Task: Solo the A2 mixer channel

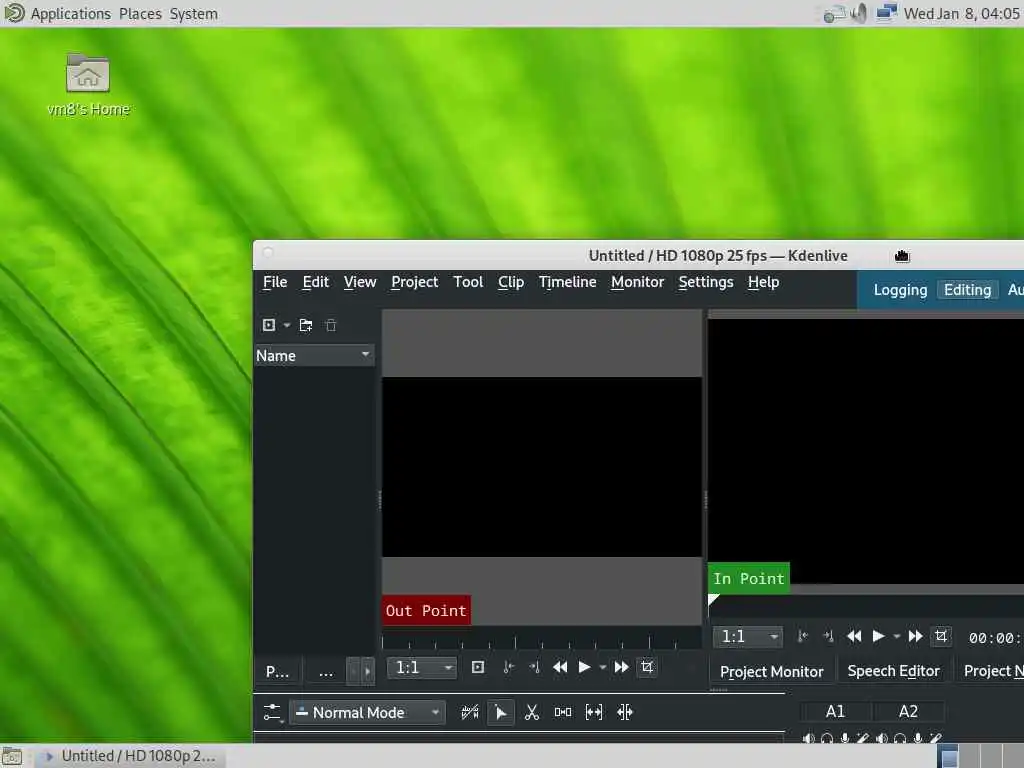Action: (900, 738)
